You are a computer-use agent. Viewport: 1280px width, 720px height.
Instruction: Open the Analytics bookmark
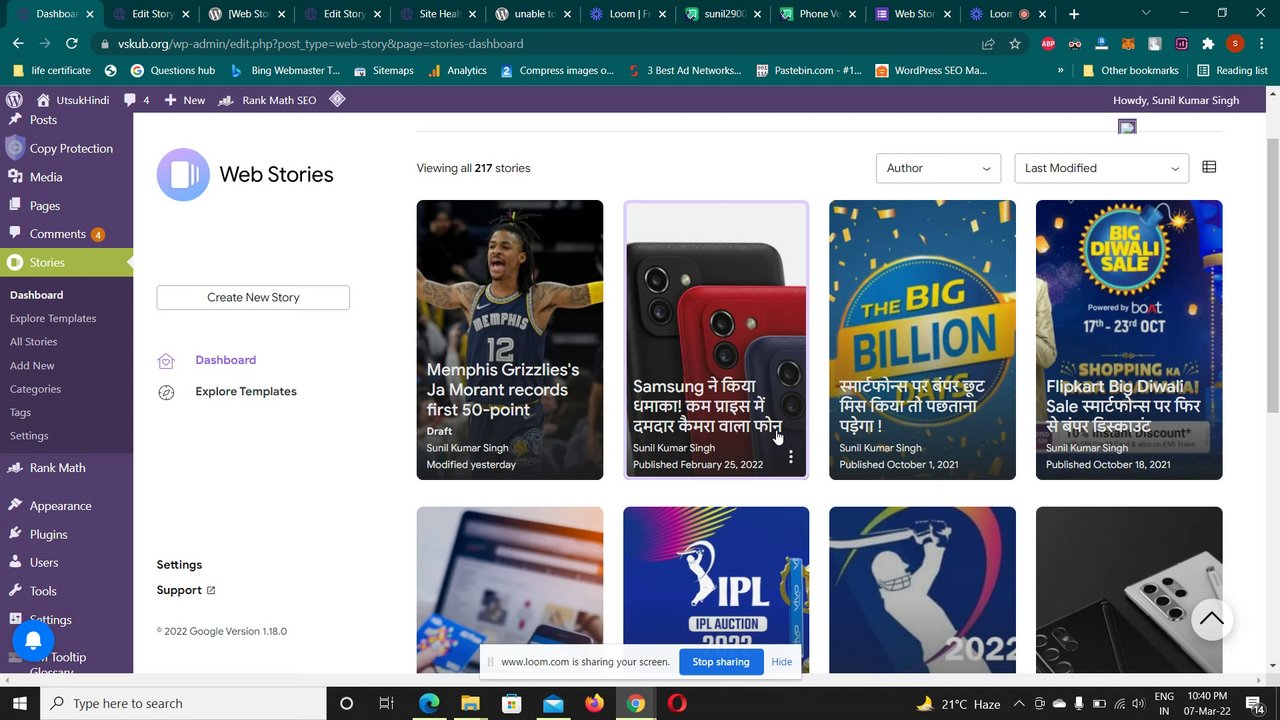[457, 71]
